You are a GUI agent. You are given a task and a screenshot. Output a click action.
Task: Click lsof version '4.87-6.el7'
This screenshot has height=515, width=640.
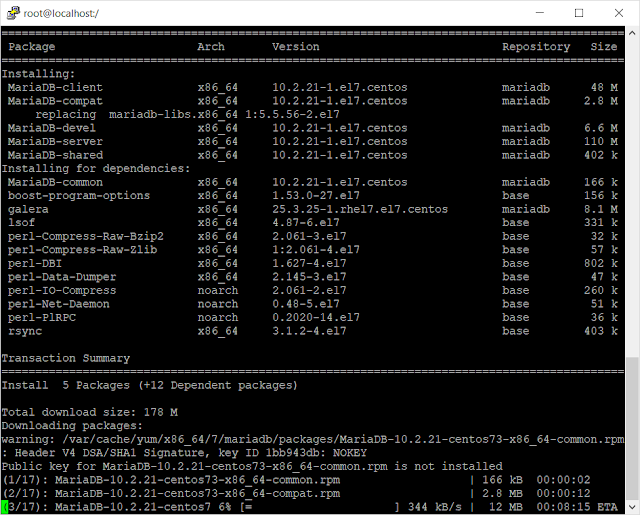[306, 223]
